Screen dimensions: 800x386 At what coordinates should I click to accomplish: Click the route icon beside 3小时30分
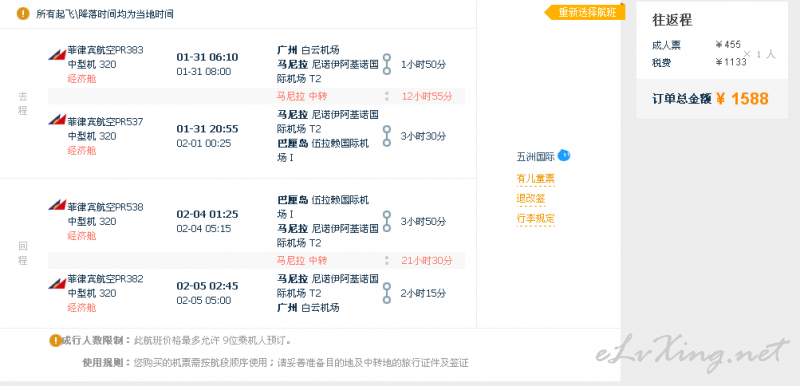(x=387, y=136)
